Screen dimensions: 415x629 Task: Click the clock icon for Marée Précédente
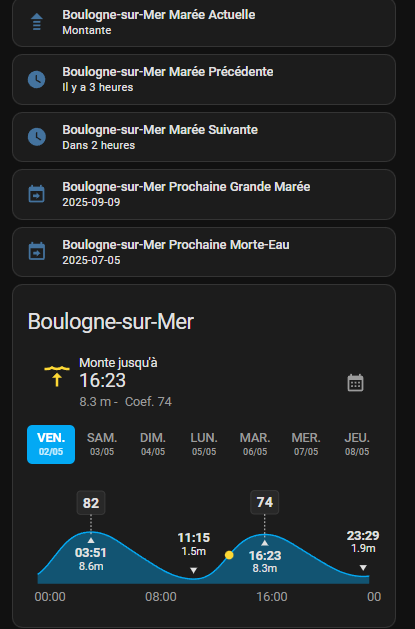pyautogui.click(x=36, y=79)
